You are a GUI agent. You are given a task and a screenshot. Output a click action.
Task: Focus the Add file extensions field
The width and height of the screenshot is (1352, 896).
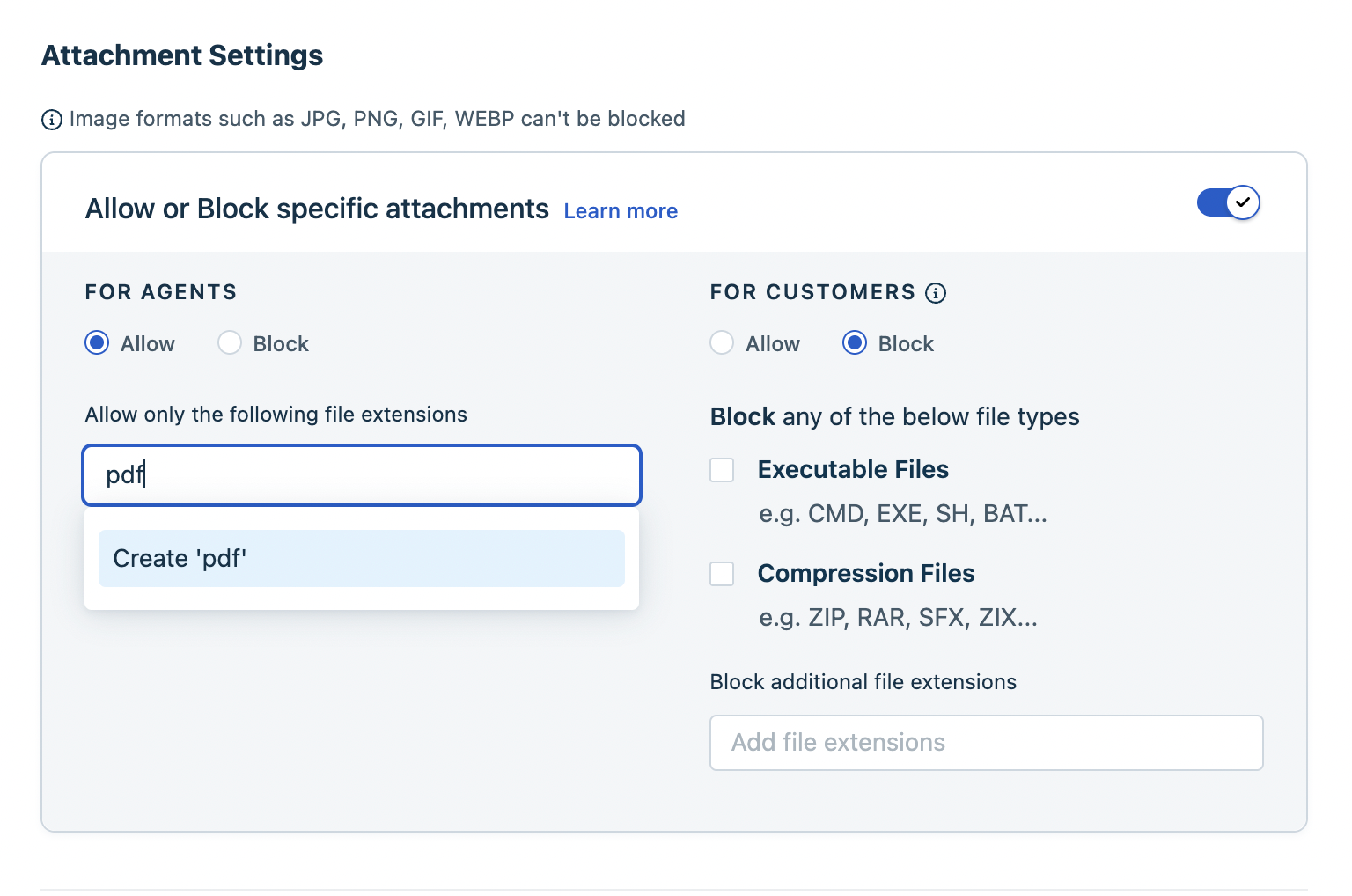[x=986, y=743]
